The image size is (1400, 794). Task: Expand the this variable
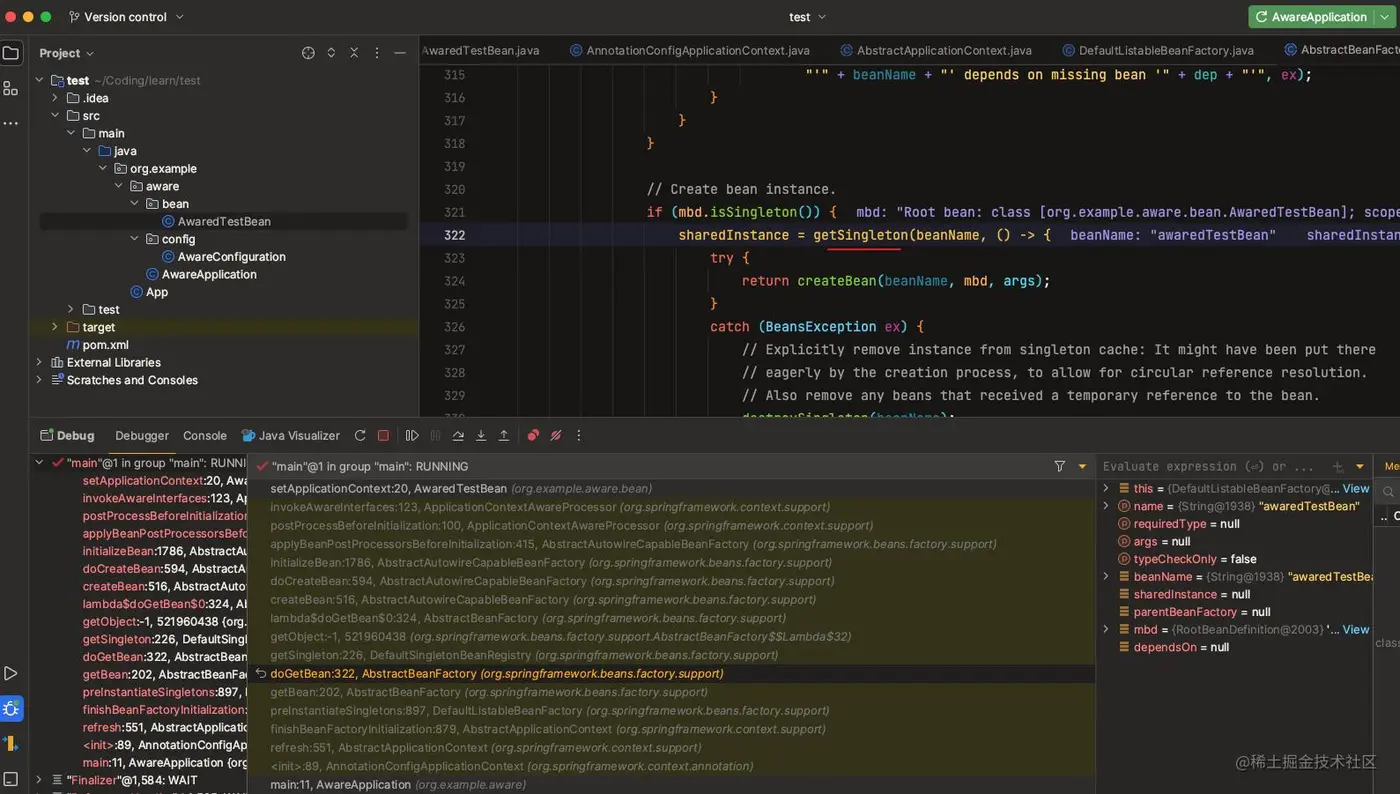pos(1106,488)
